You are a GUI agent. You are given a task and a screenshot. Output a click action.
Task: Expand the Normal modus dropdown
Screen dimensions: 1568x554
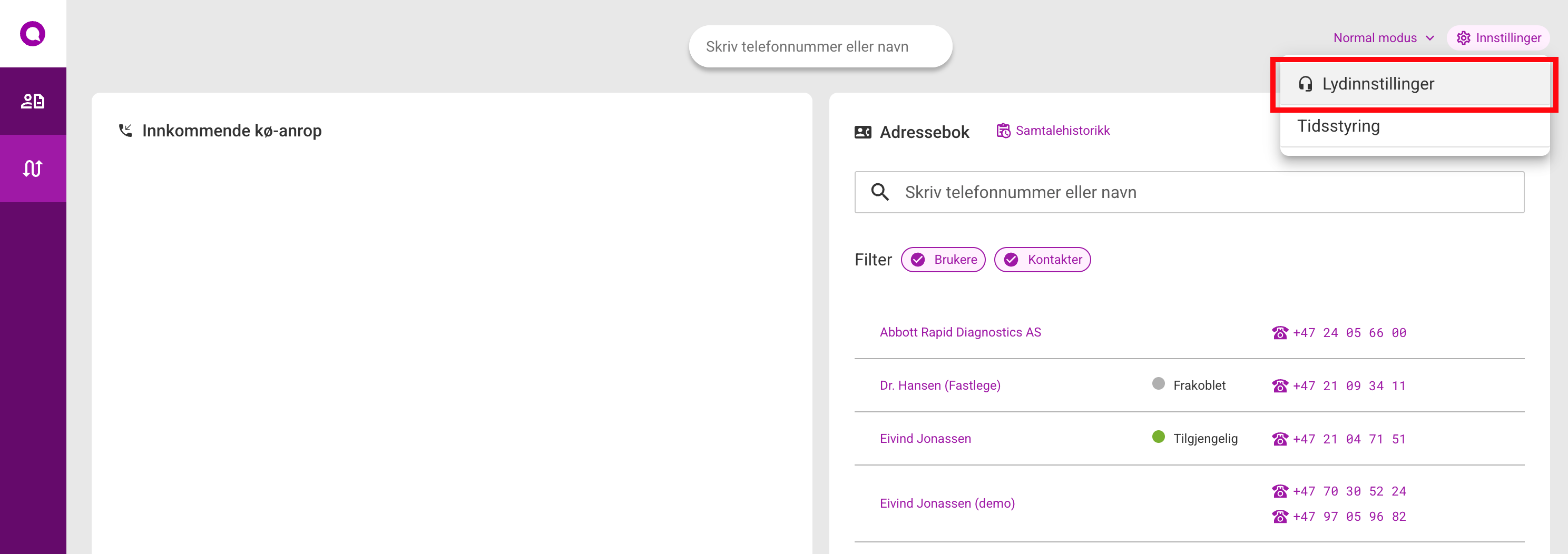1375,38
